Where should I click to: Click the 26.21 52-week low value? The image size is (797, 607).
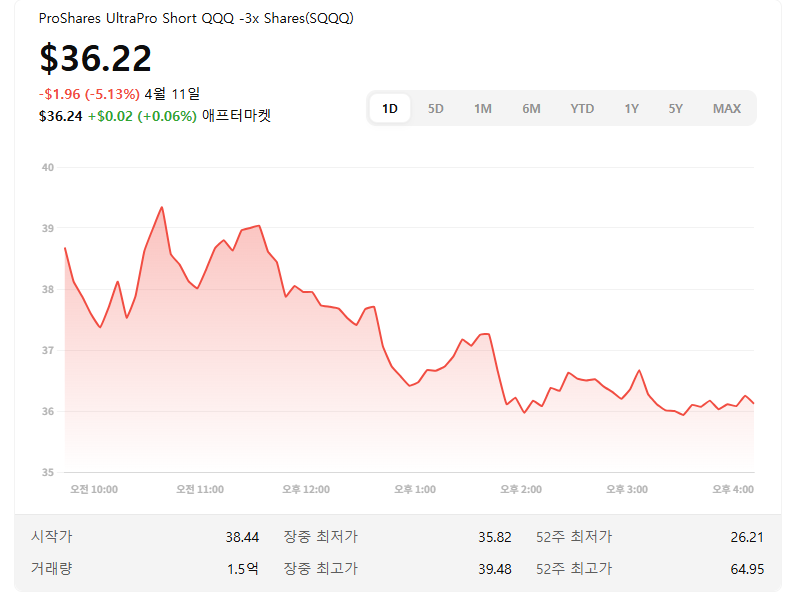(747, 537)
